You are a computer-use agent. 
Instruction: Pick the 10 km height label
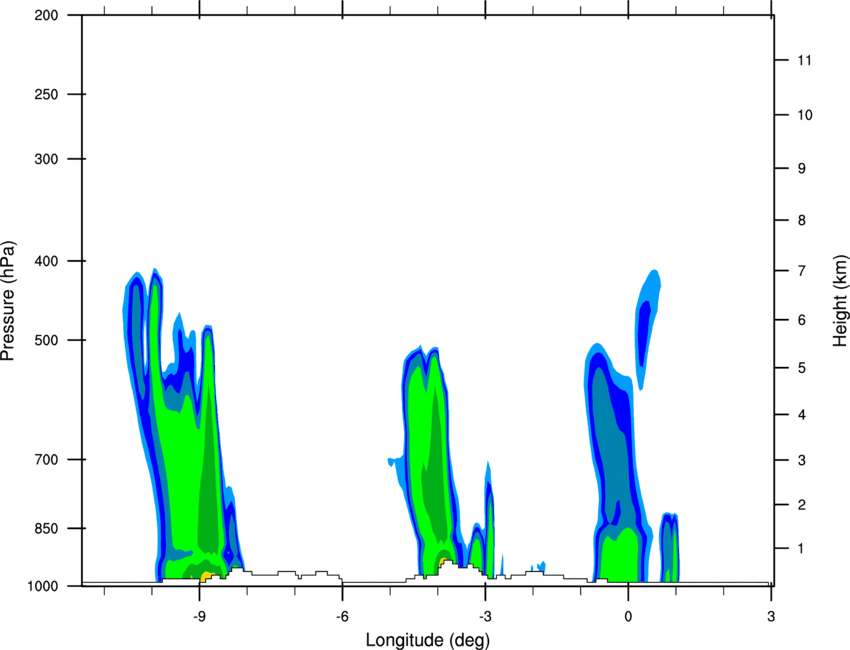804,115
